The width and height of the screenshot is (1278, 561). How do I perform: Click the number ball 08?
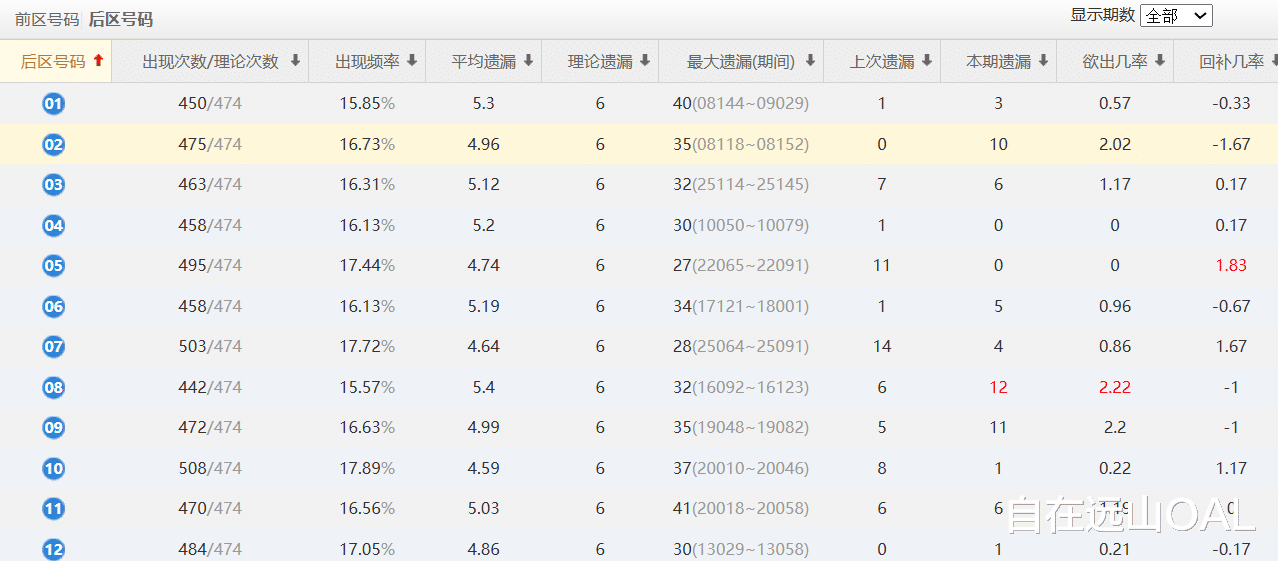[x=54, y=387]
